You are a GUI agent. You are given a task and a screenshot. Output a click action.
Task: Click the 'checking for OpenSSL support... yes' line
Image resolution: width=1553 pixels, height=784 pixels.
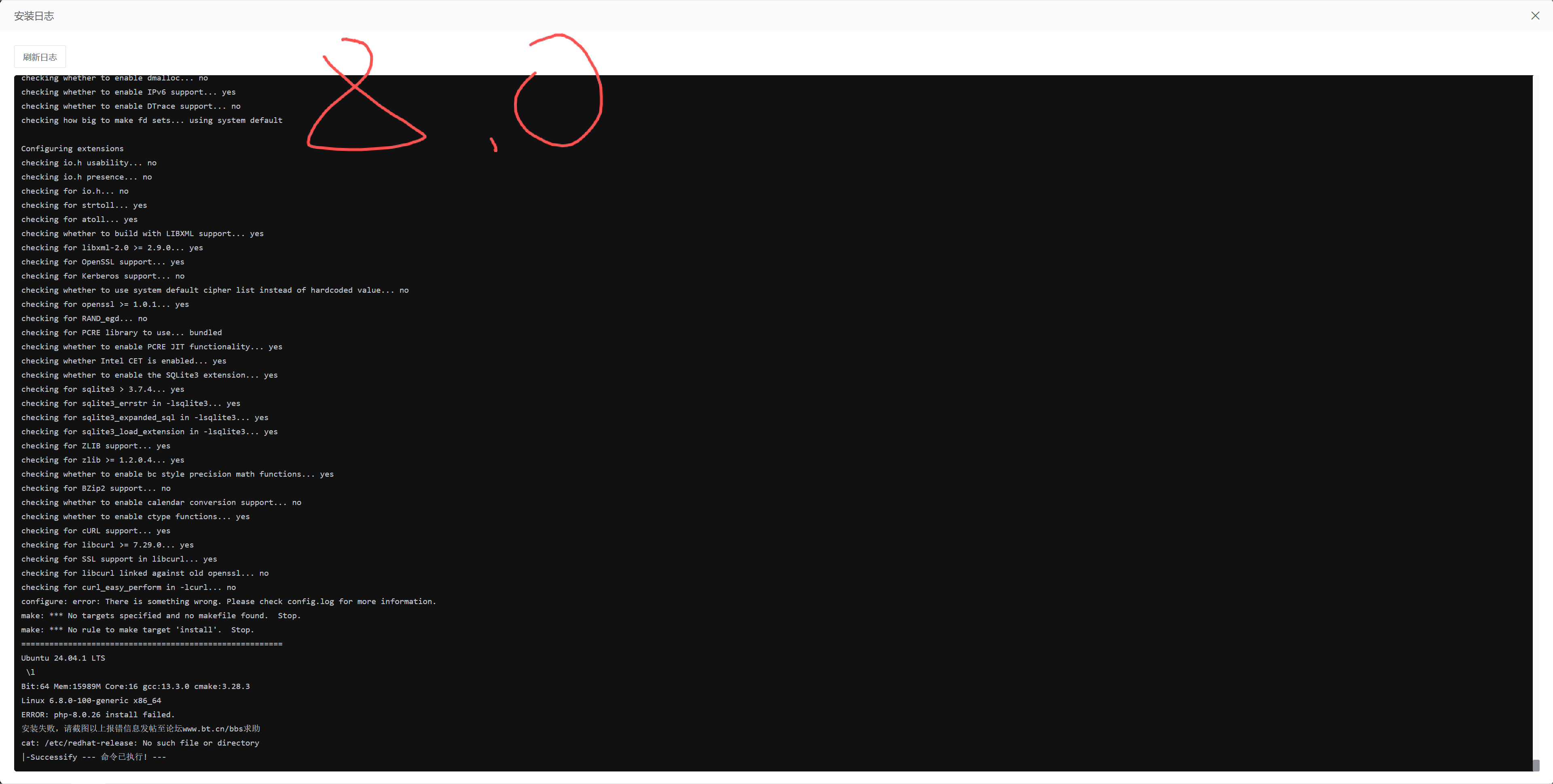[x=102, y=262]
